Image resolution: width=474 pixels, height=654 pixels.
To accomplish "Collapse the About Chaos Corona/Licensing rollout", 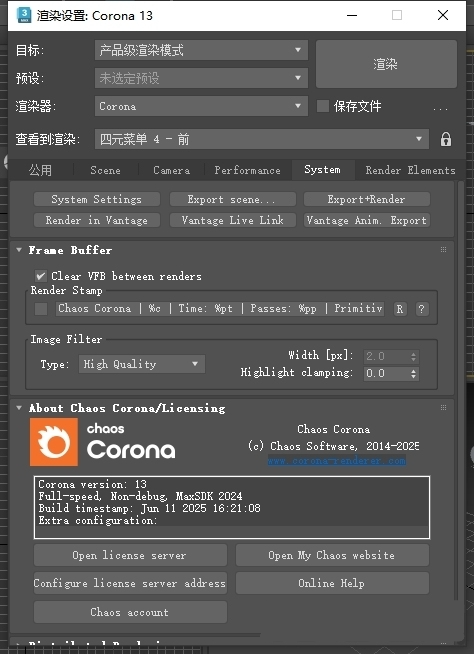I will pos(19,407).
